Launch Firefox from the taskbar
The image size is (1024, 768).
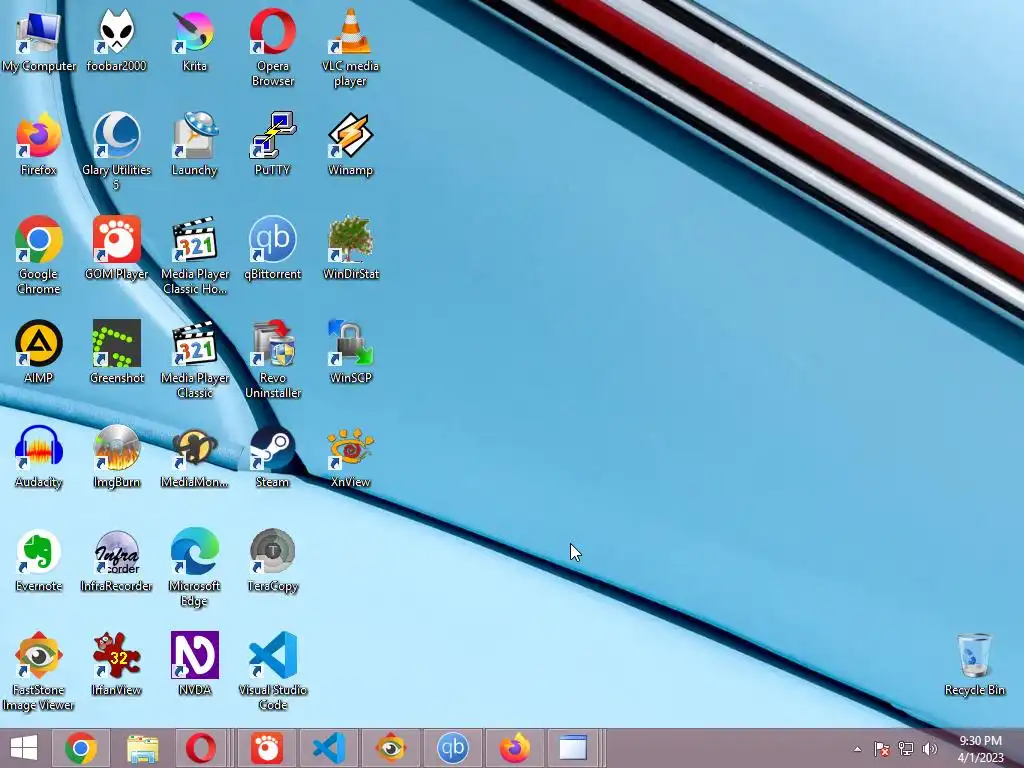(515, 748)
